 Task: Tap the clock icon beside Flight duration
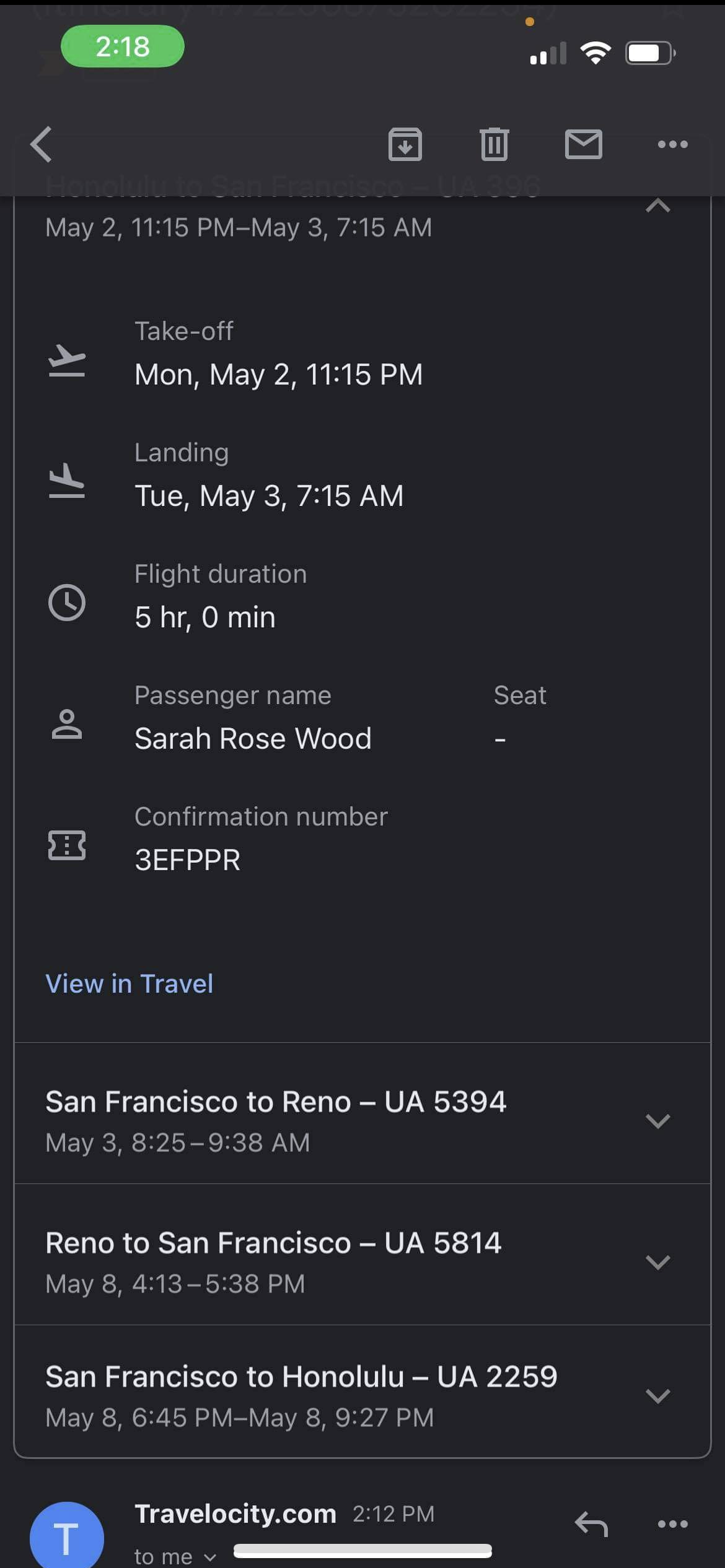tap(67, 602)
